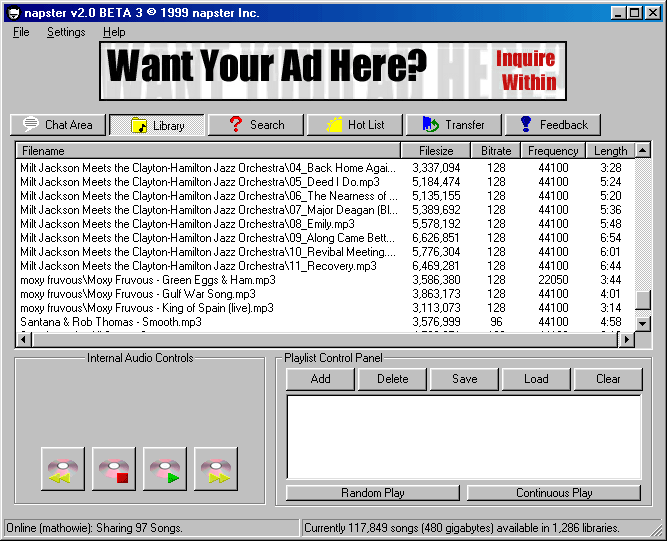Click the library list scroll up arrow
The image size is (667, 541).
[x=643, y=150]
